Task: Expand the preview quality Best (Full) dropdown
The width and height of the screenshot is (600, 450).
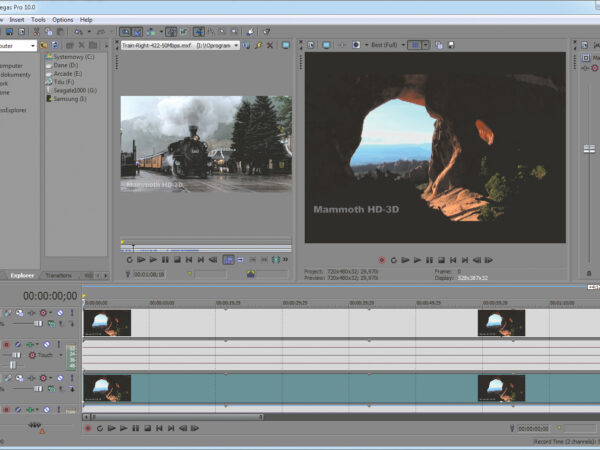Action: [x=403, y=45]
